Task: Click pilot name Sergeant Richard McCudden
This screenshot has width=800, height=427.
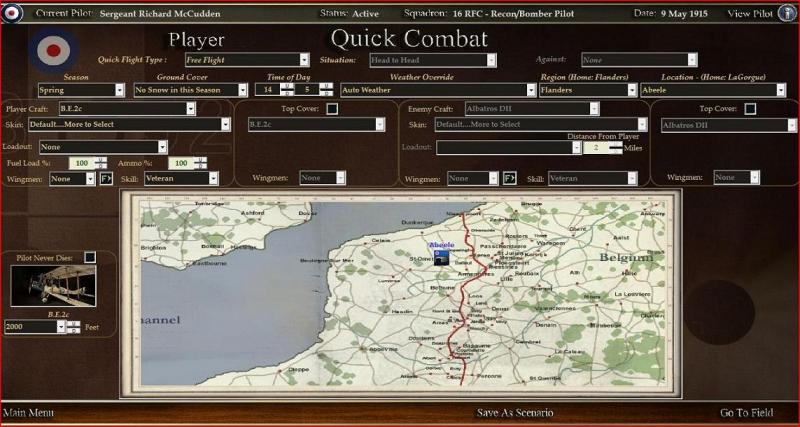Action: pyautogui.click(x=160, y=14)
